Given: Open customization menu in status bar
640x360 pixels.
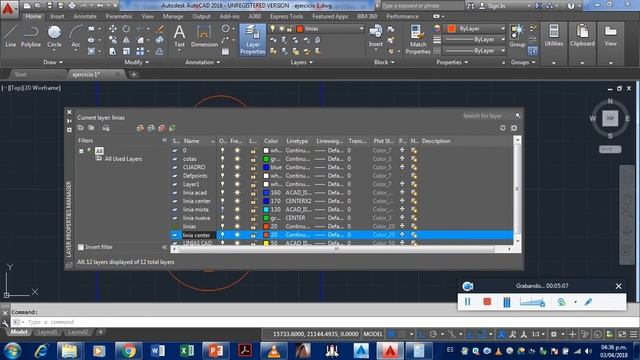Looking at the screenshot, I should (633, 334).
